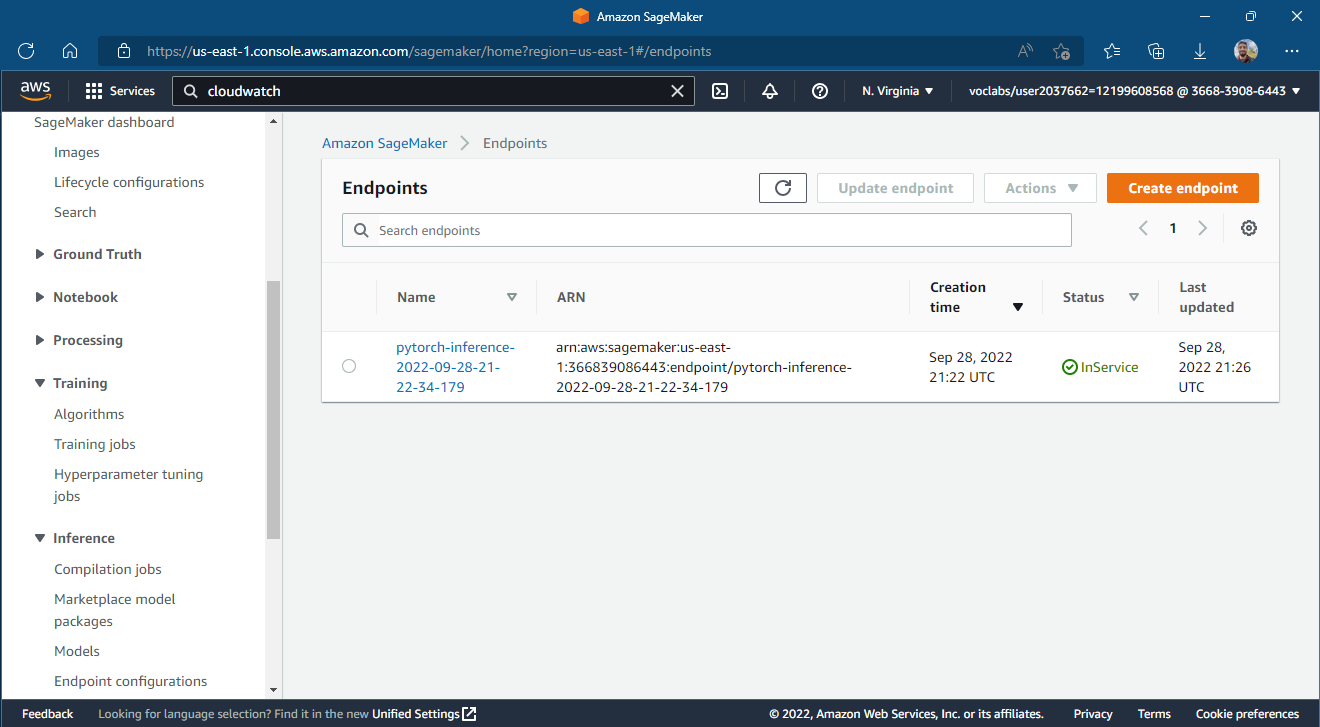Sort endpoints by Creation time
This screenshot has width=1320, height=727.
(1018, 307)
